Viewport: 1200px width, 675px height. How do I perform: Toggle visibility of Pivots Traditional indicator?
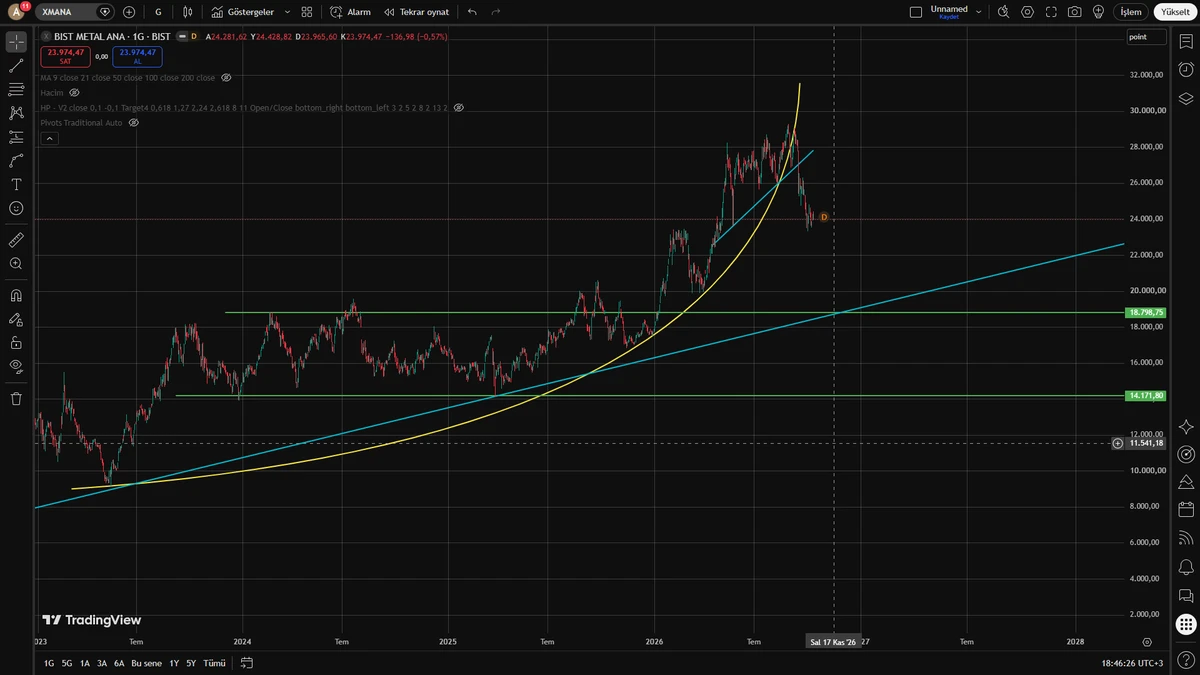[134, 122]
